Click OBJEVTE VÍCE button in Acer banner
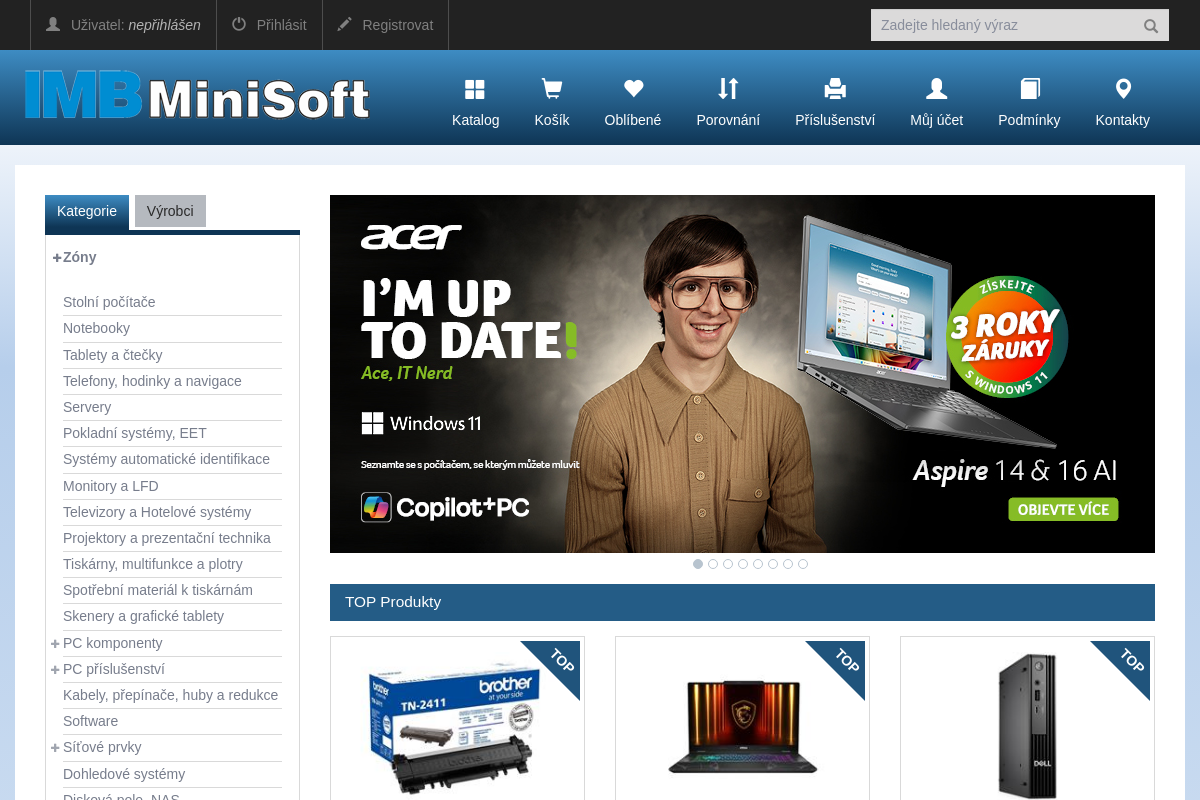Screen dimensions: 1200x800 click(x=1063, y=509)
